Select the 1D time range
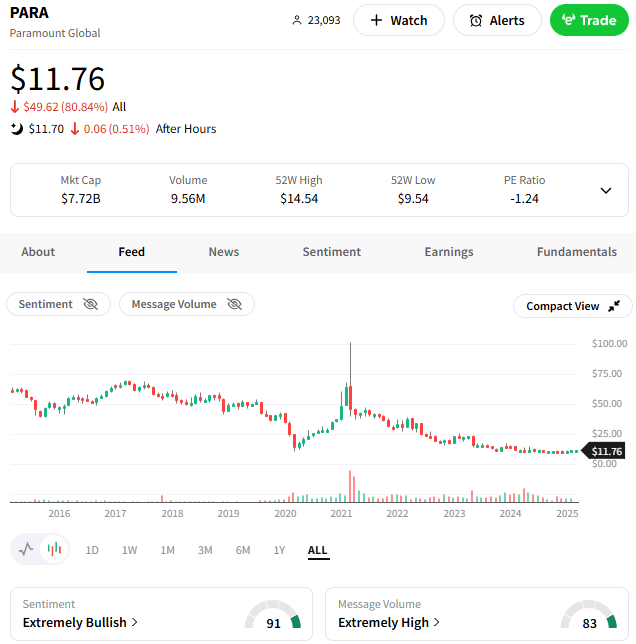636x644 pixels. tap(92, 550)
